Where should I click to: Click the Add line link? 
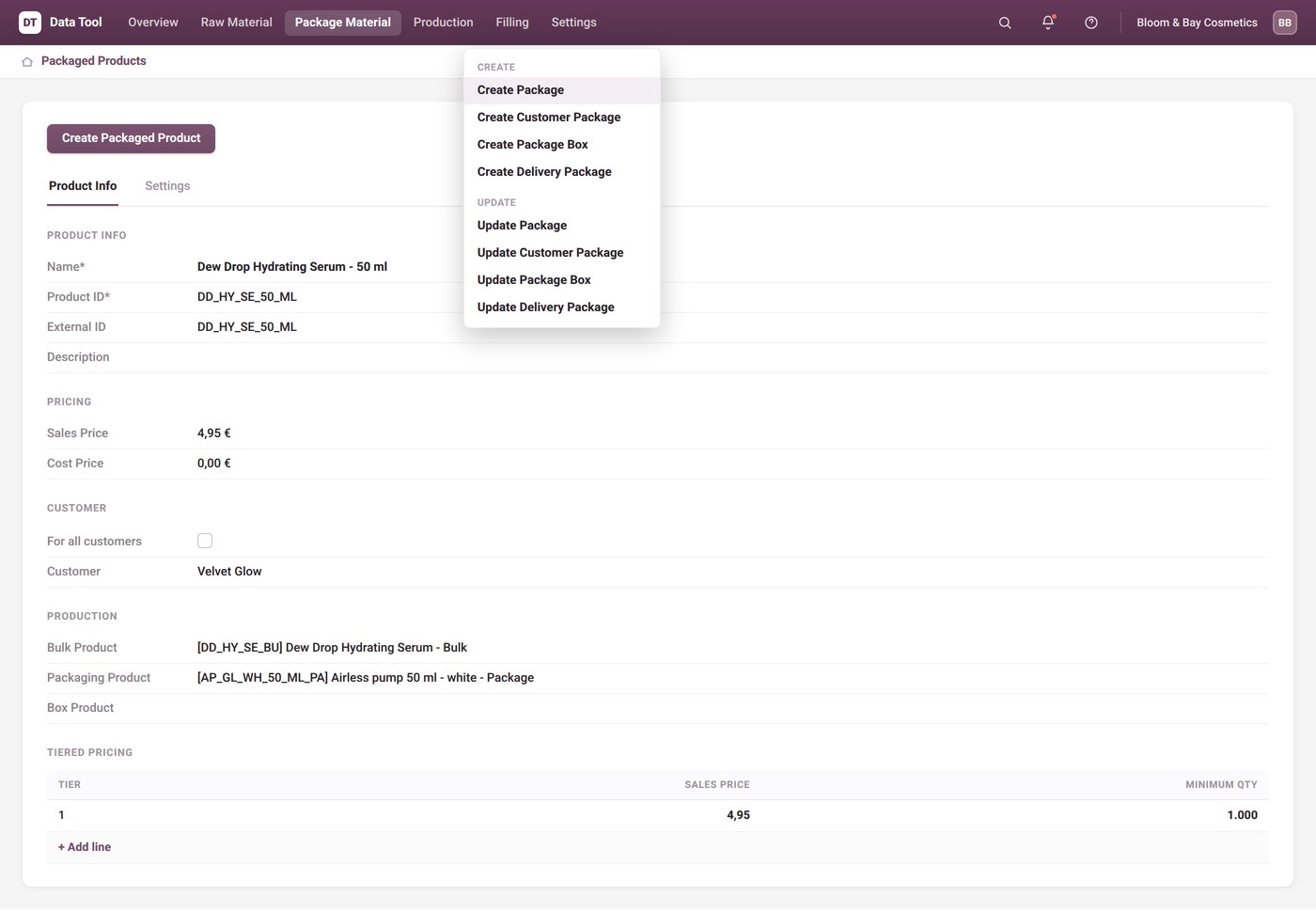[85, 847]
